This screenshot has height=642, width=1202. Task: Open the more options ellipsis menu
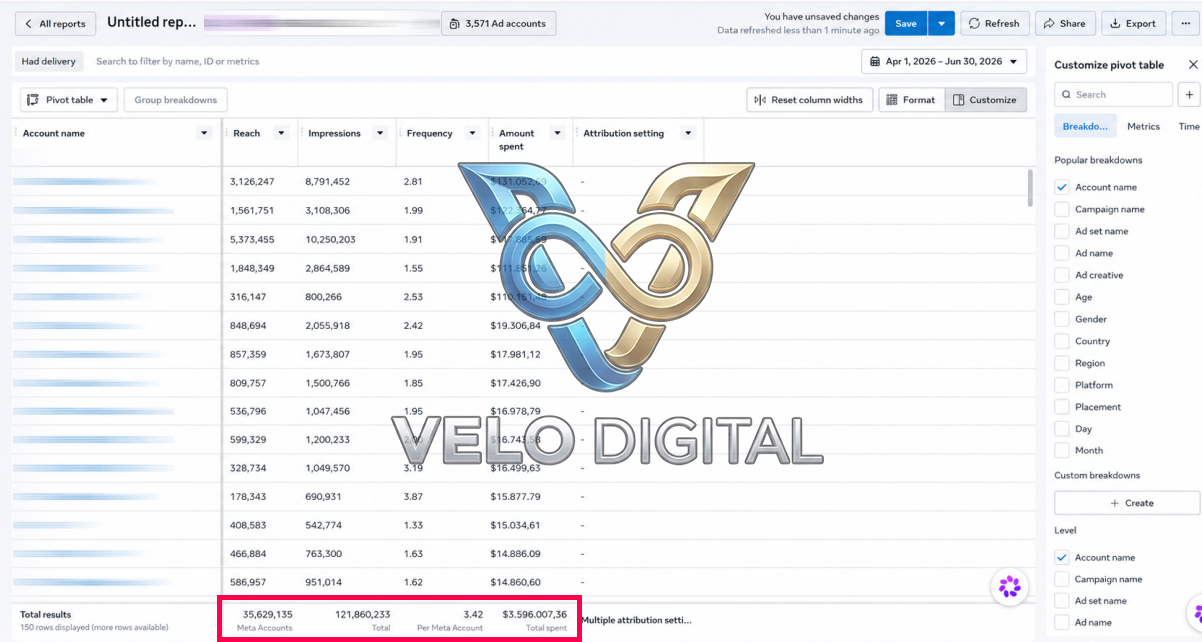click(x=1185, y=24)
